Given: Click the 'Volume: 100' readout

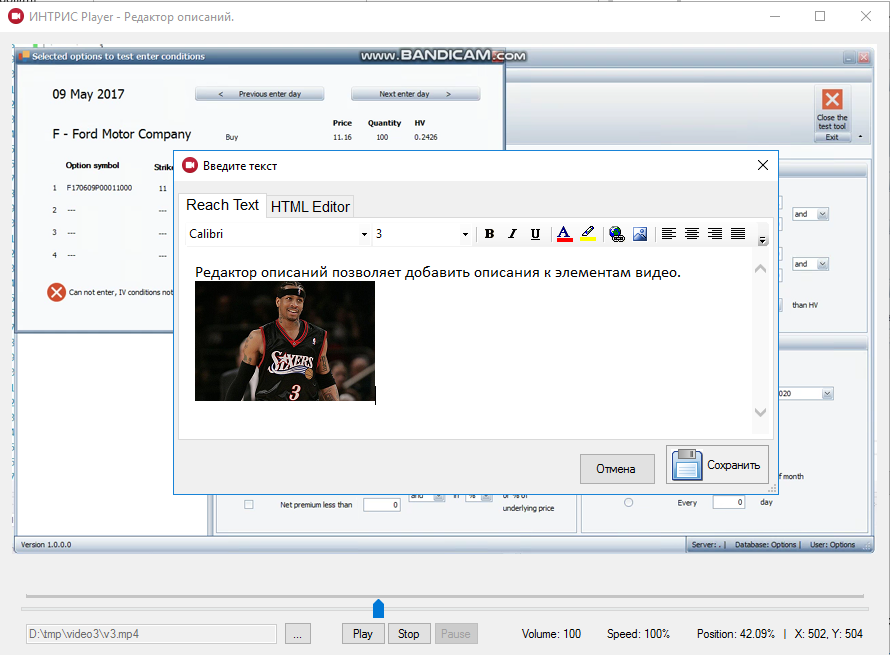Looking at the screenshot, I should (551, 633).
